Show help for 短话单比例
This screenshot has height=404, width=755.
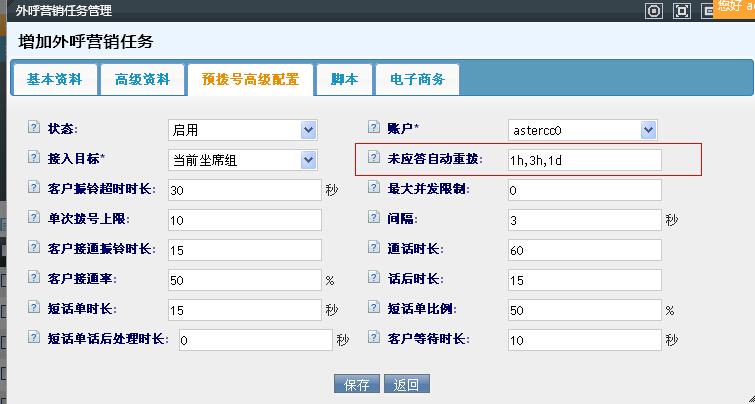(374, 309)
